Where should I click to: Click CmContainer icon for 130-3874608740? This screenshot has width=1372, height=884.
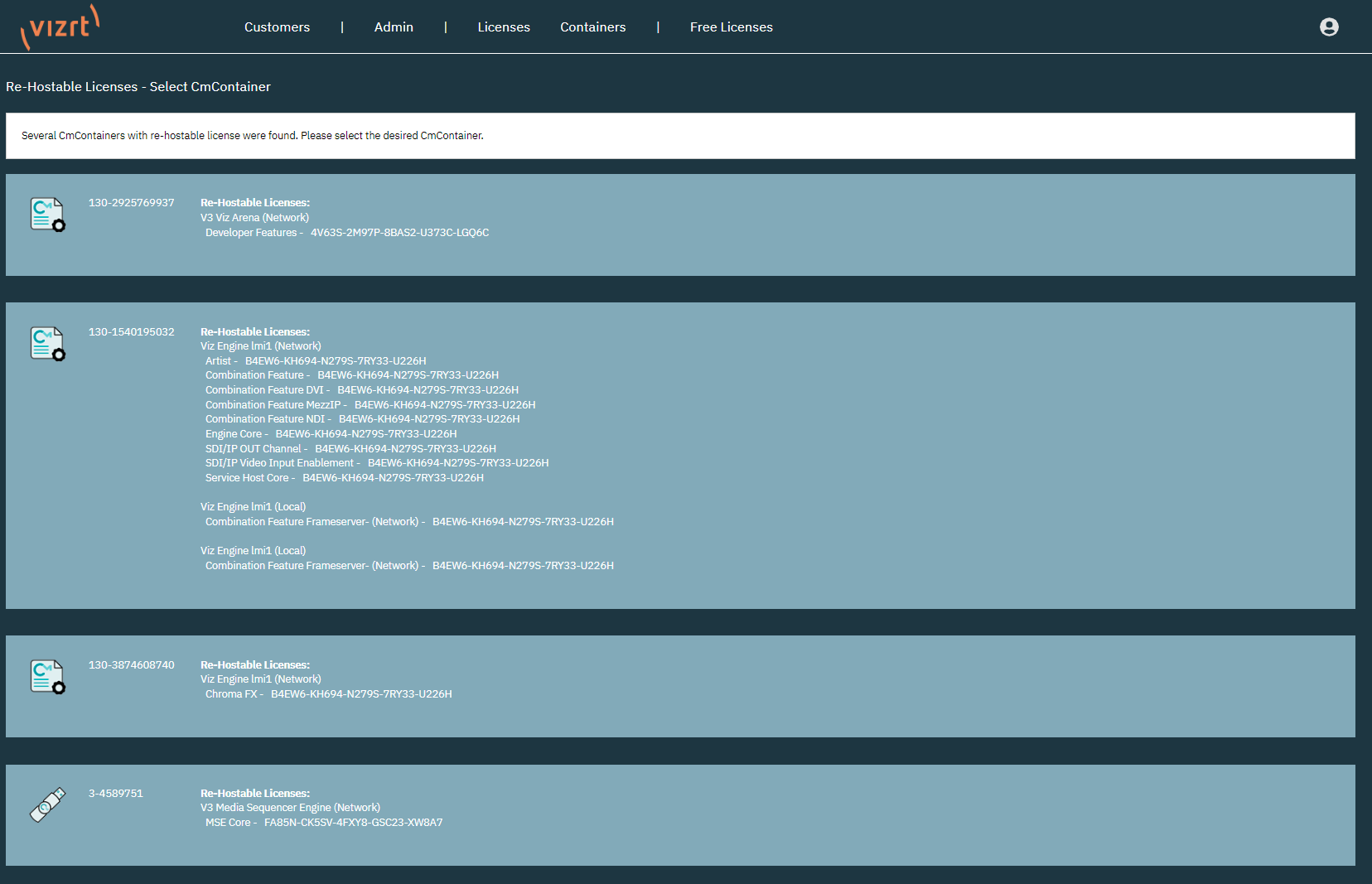point(47,677)
